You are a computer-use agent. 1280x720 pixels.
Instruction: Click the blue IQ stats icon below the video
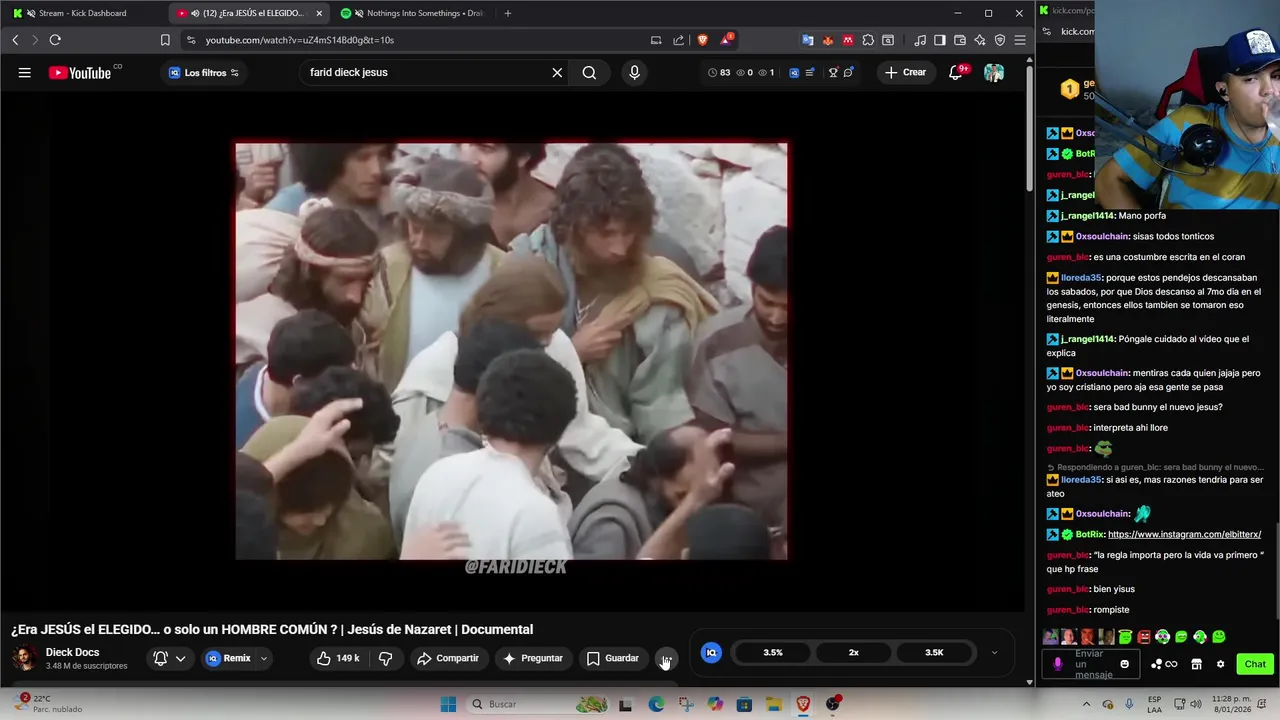(711, 652)
